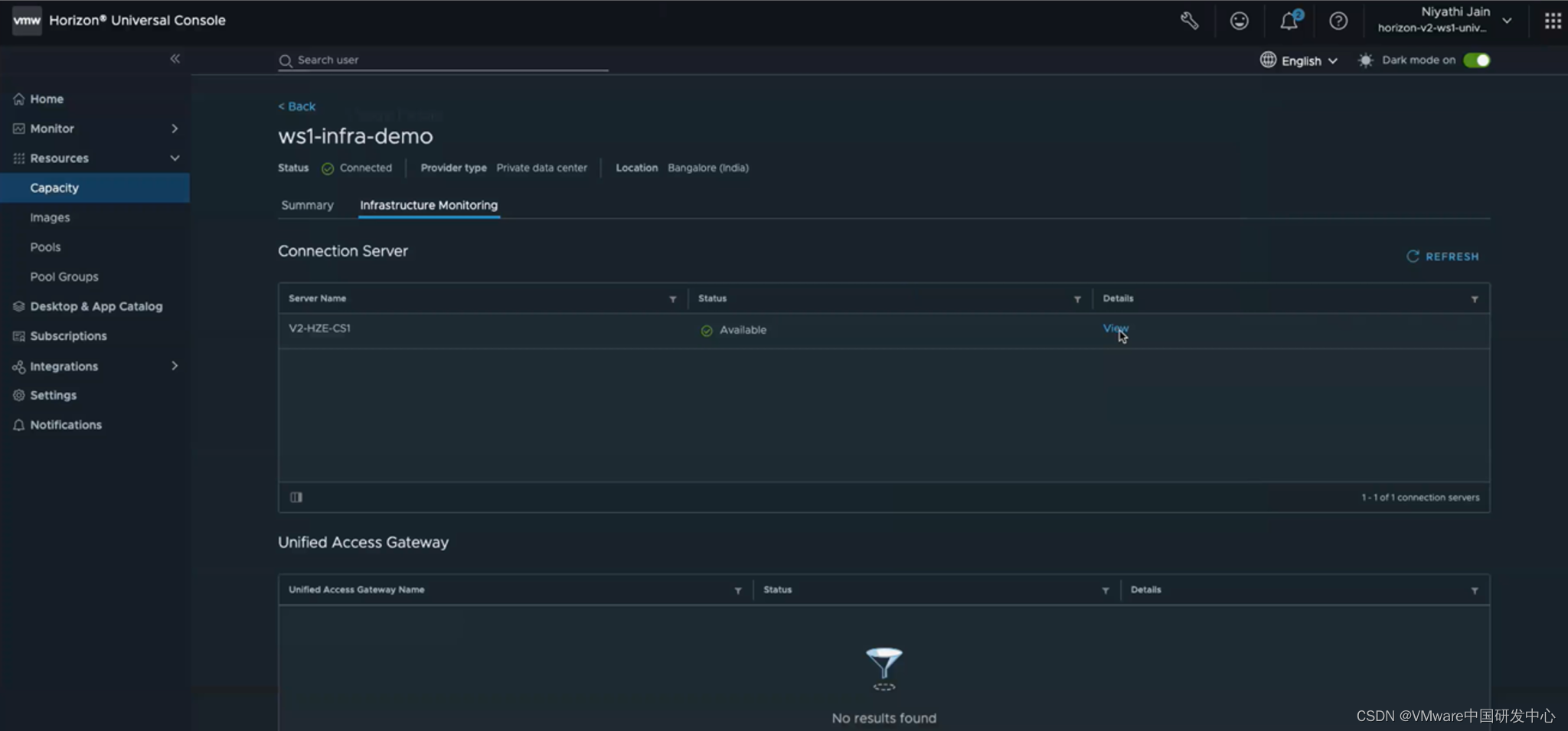Collapse the sidebar with double chevron

pos(175,58)
